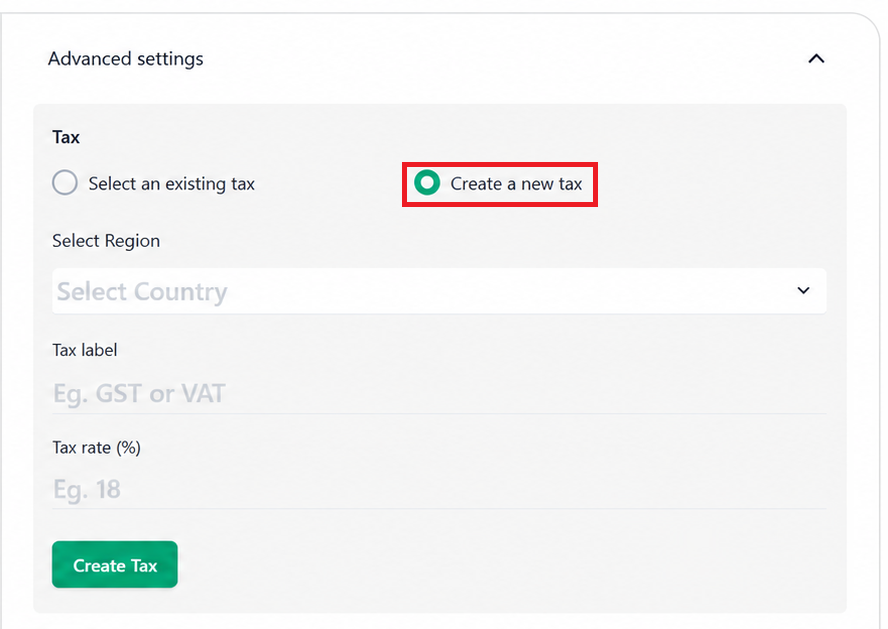The height and width of the screenshot is (629, 888).
Task: Click the 'Tax rate (%)' caption text
Action: tap(96, 448)
